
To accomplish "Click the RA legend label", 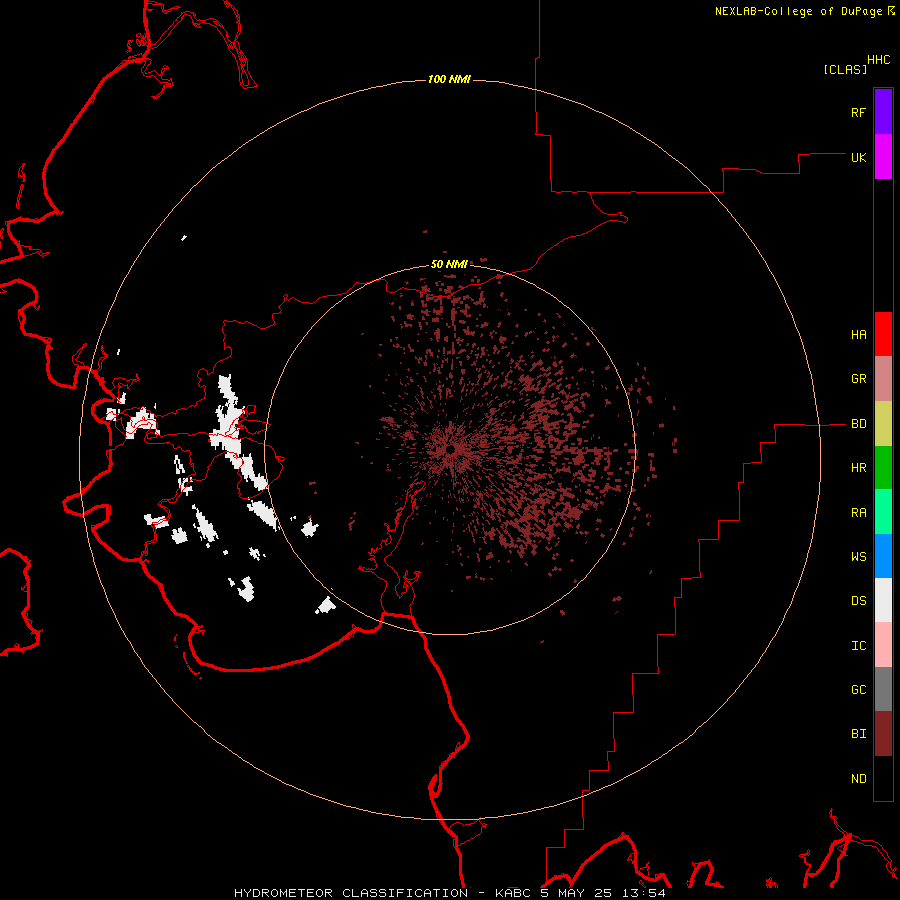I will (x=858, y=513).
